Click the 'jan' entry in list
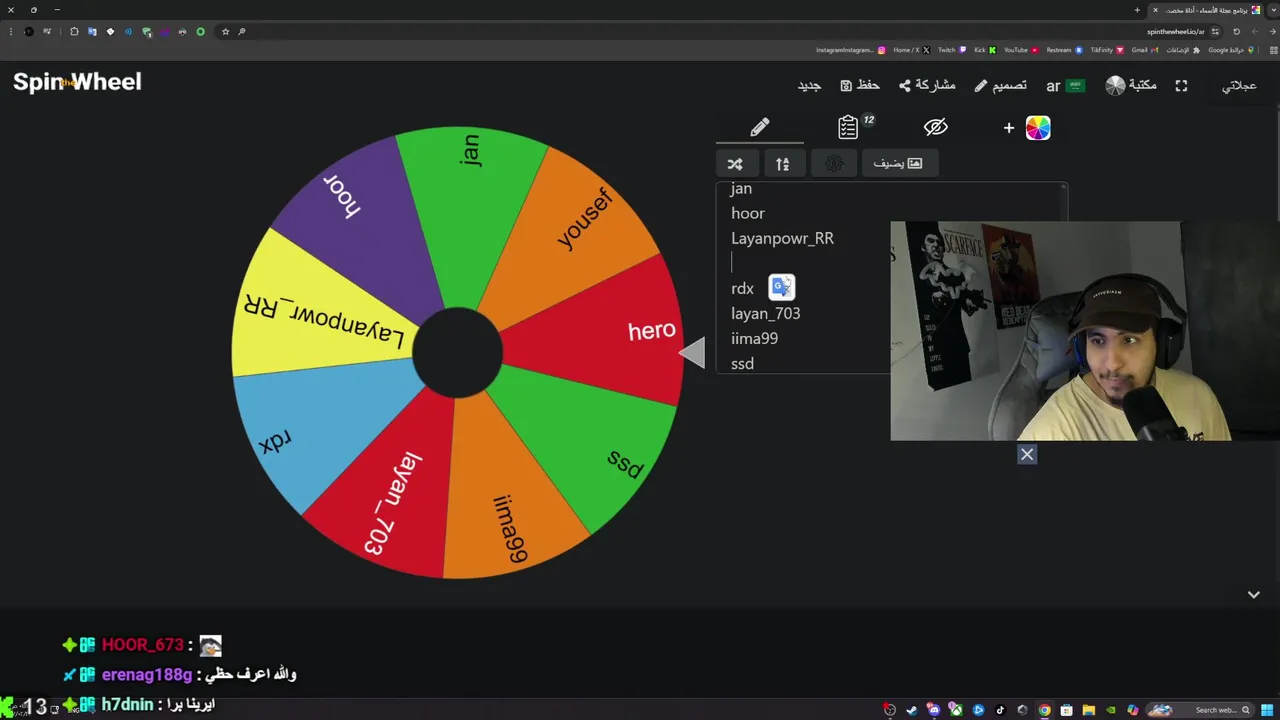Viewport: 1280px width, 720px height. 741,189
